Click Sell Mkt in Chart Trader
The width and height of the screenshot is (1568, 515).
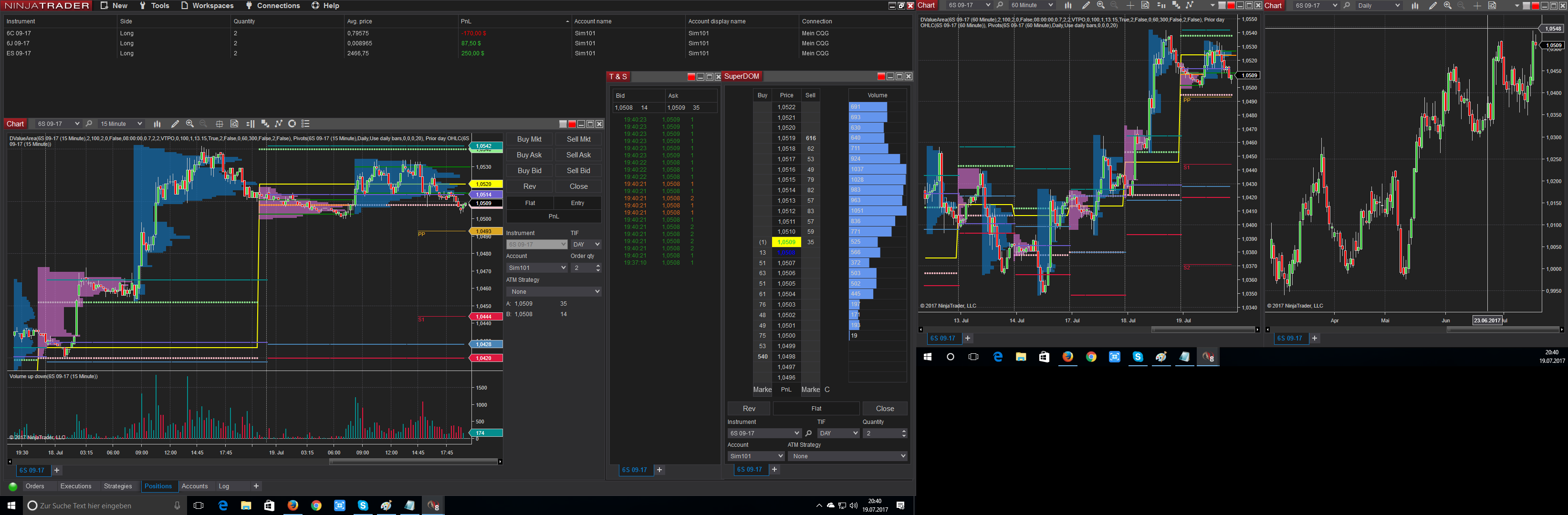578,139
